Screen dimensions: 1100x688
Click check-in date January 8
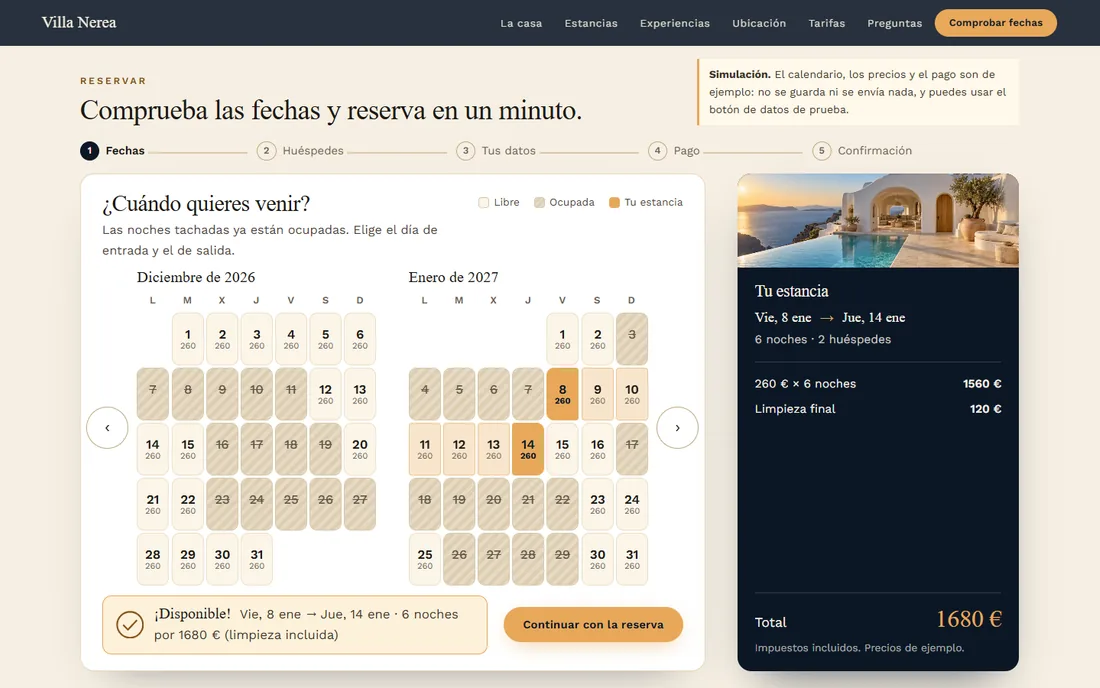[563, 393]
